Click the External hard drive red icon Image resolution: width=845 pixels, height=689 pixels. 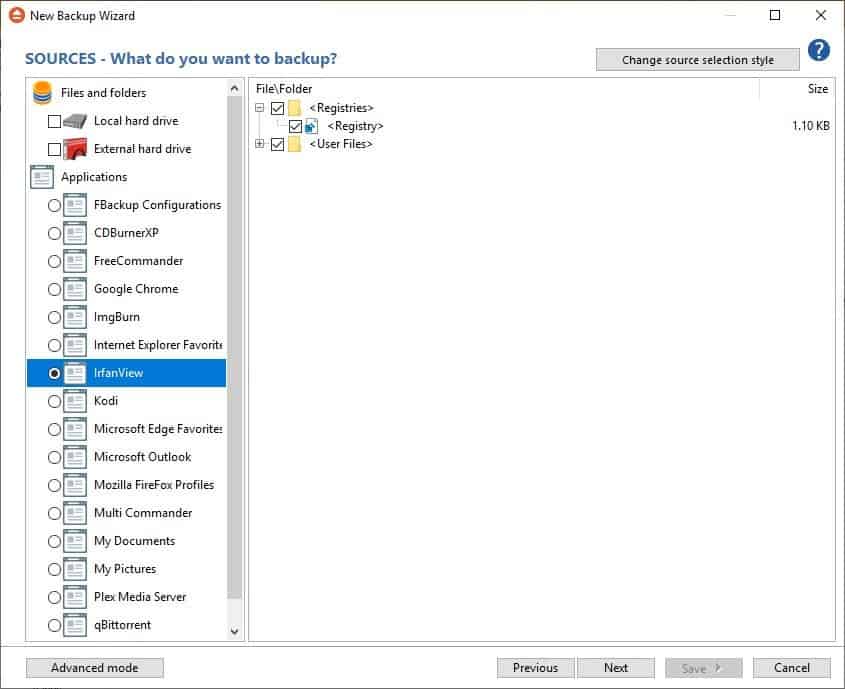point(75,149)
